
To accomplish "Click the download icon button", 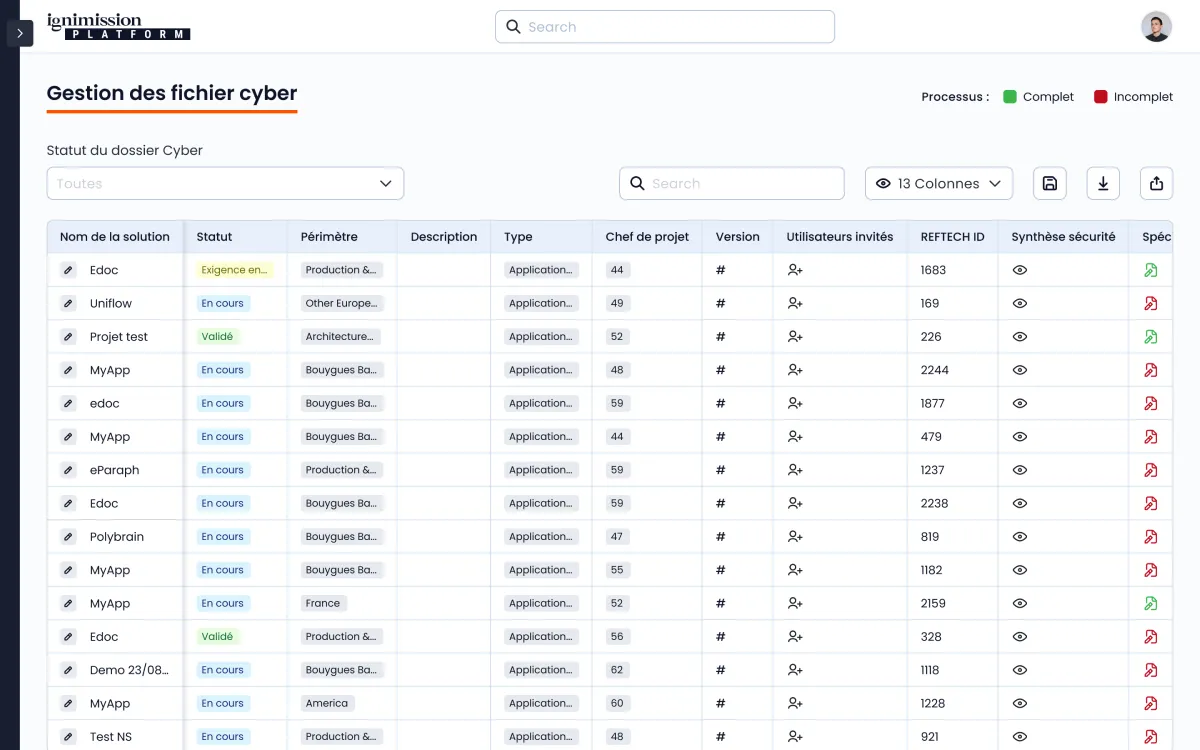I will [x=1103, y=184].
